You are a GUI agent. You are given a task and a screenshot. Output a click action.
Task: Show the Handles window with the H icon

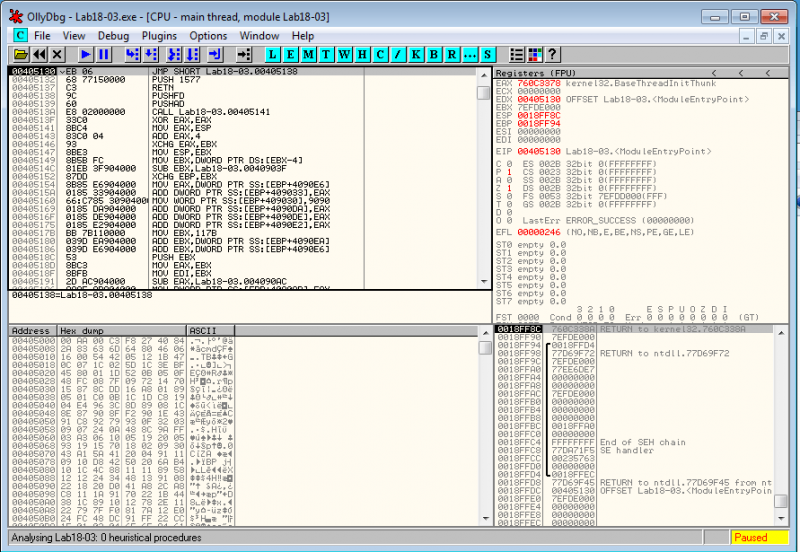362,55
